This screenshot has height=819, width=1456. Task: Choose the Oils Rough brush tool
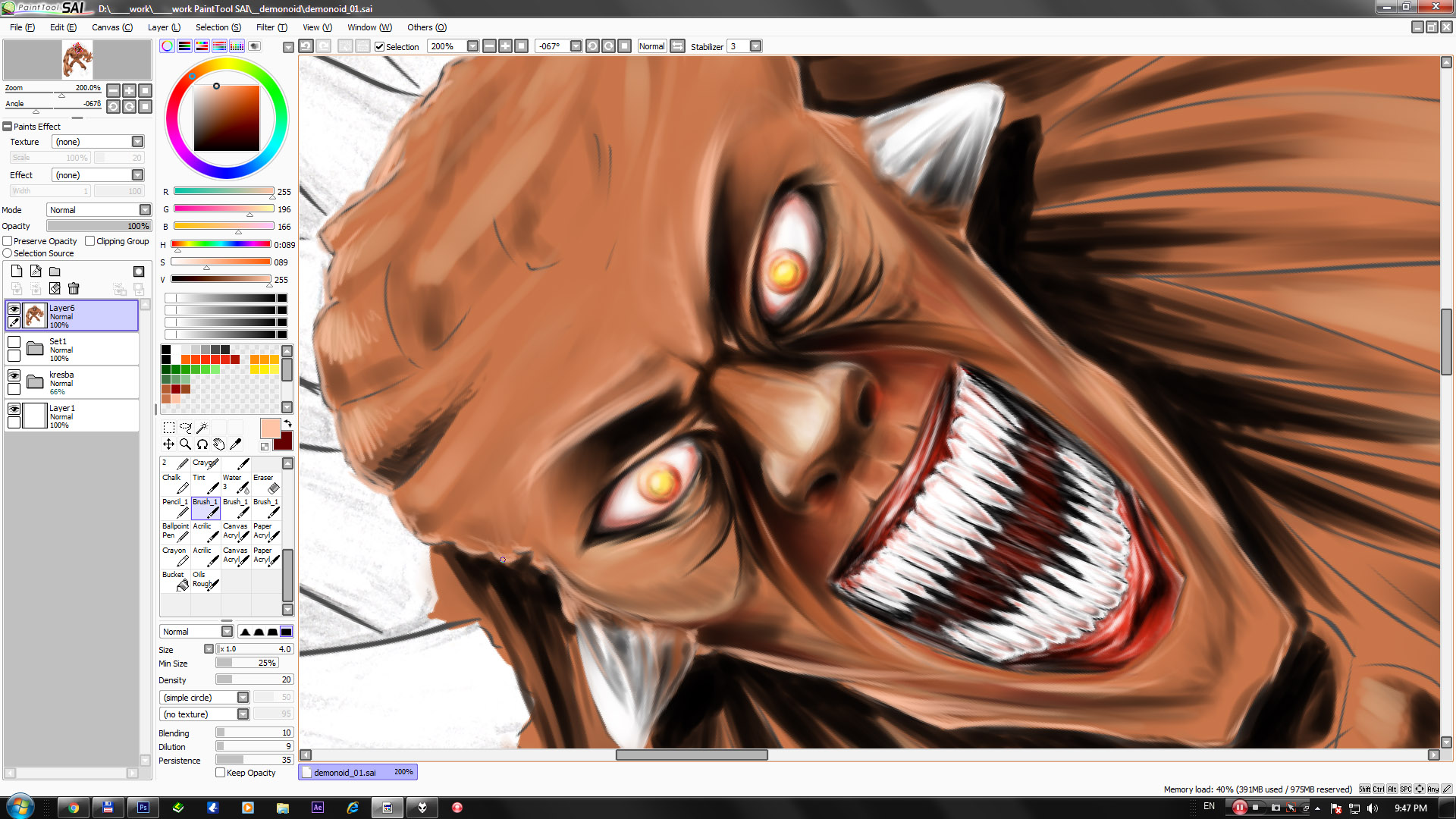tap(206, 581)
